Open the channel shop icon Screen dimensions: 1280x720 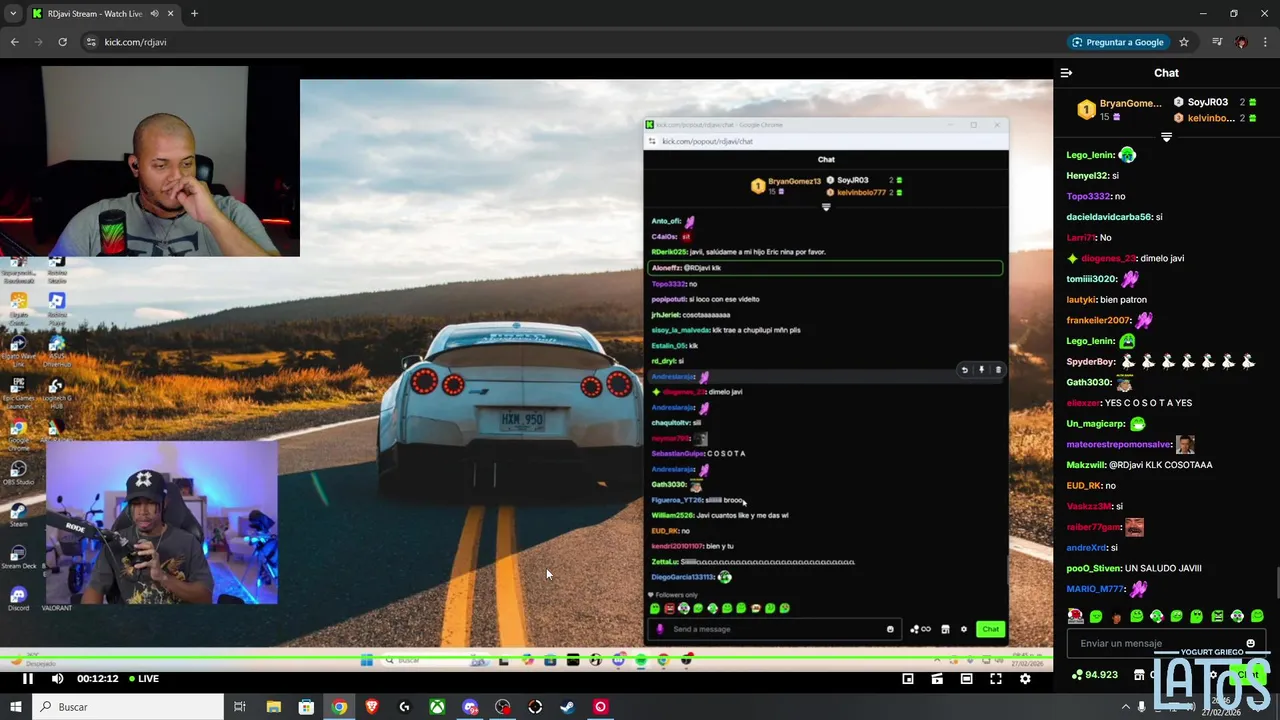[x=1139, y=675]
